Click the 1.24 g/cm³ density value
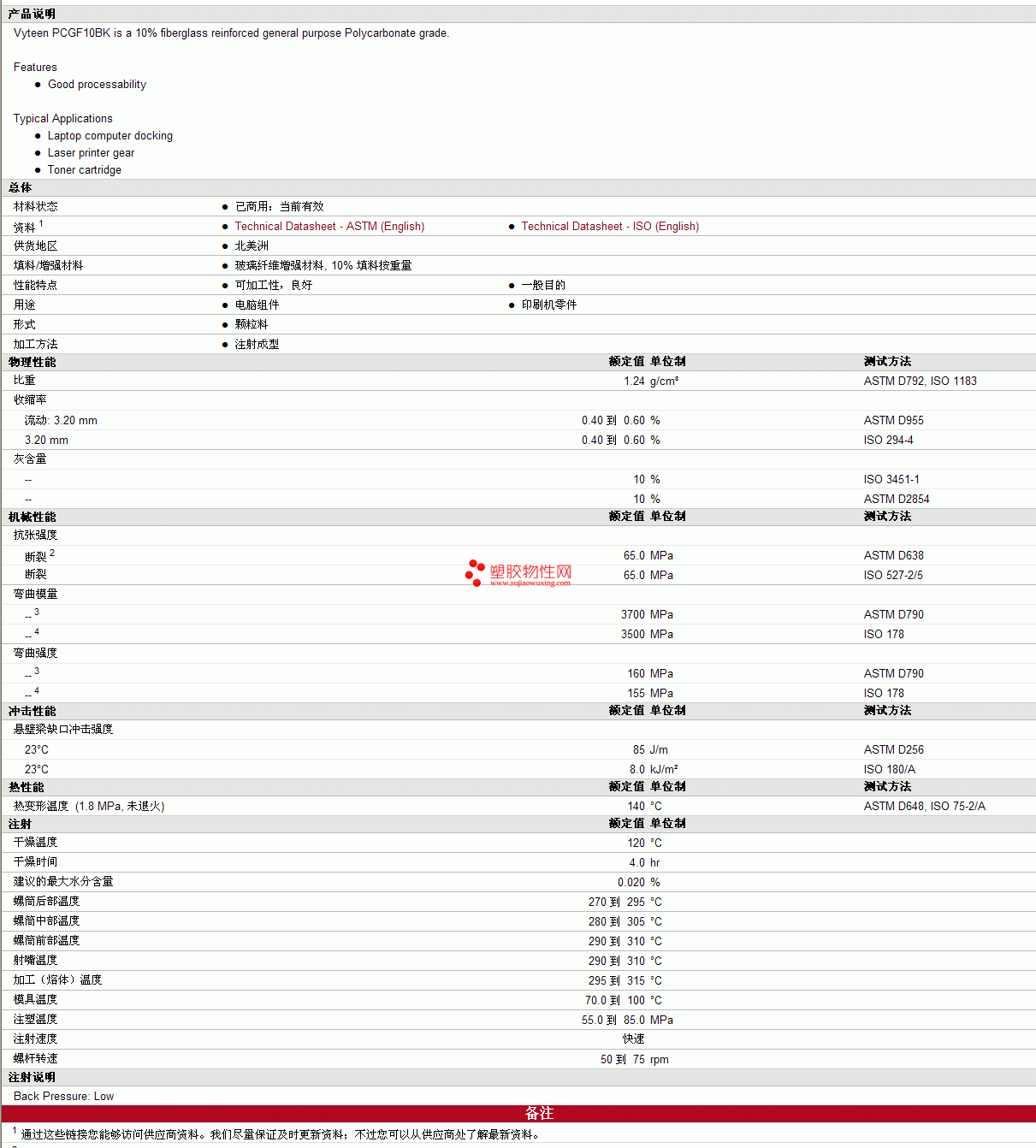Image resolution: width=1036 pixels, height=1148 pixels. (x=651, y=382)
